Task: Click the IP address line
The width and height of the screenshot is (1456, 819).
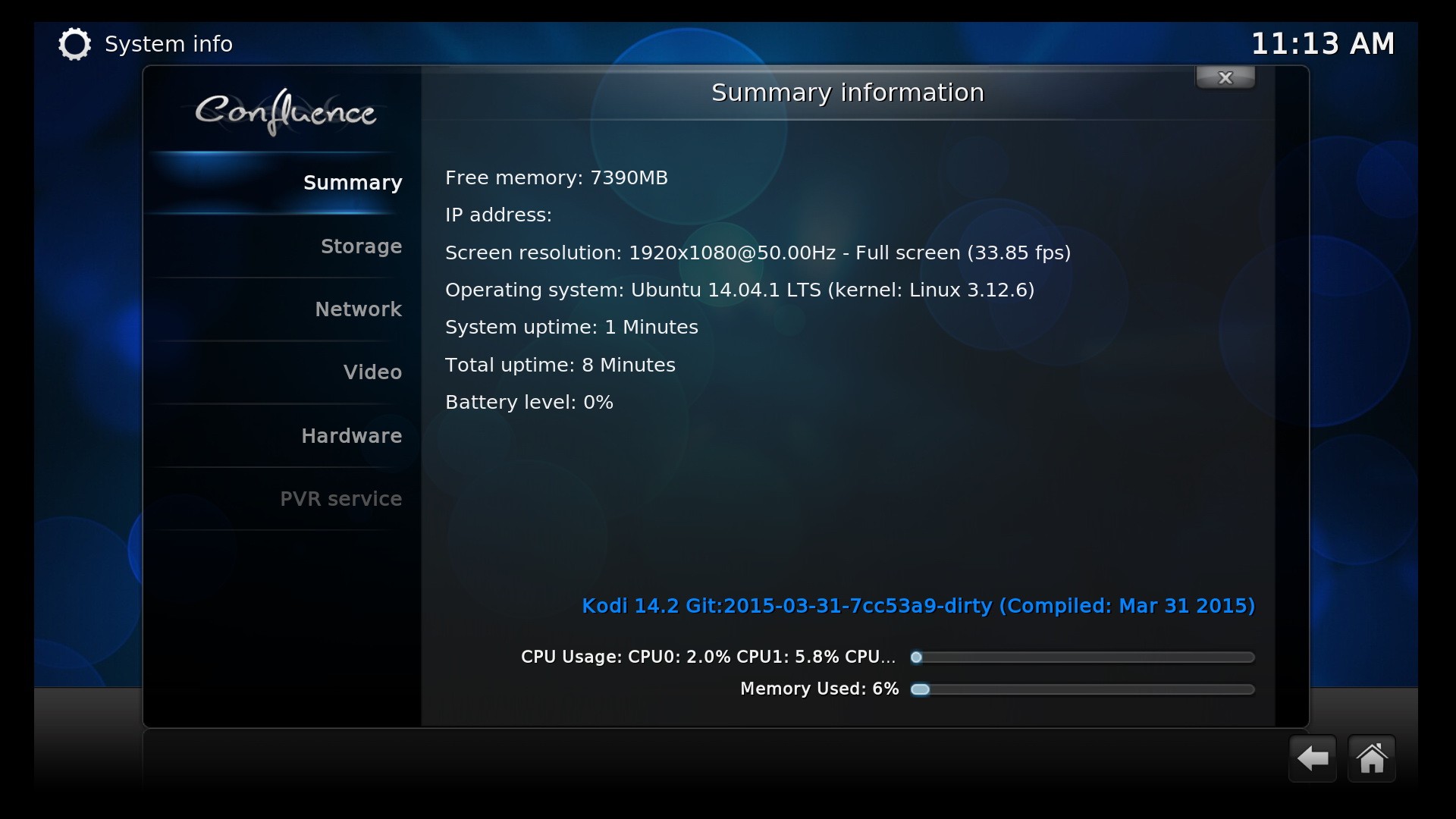Action: click(498, 215)
